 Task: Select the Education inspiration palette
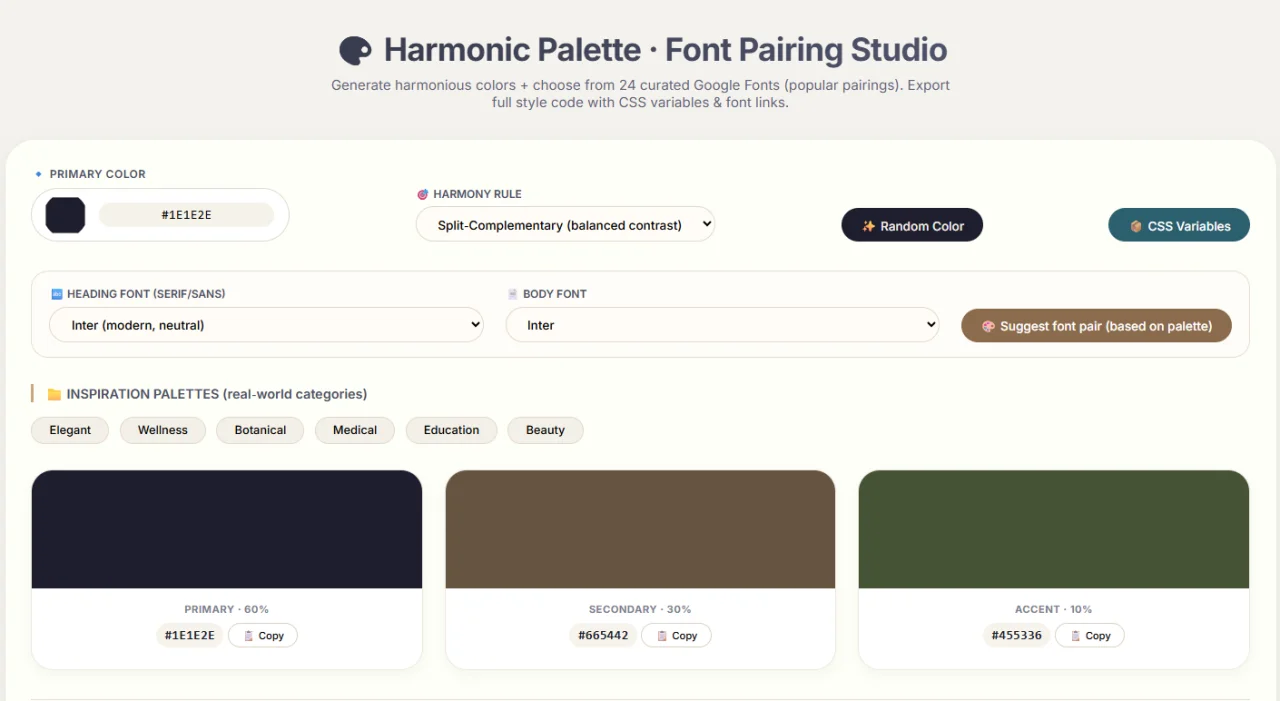(x=451, y=430)
